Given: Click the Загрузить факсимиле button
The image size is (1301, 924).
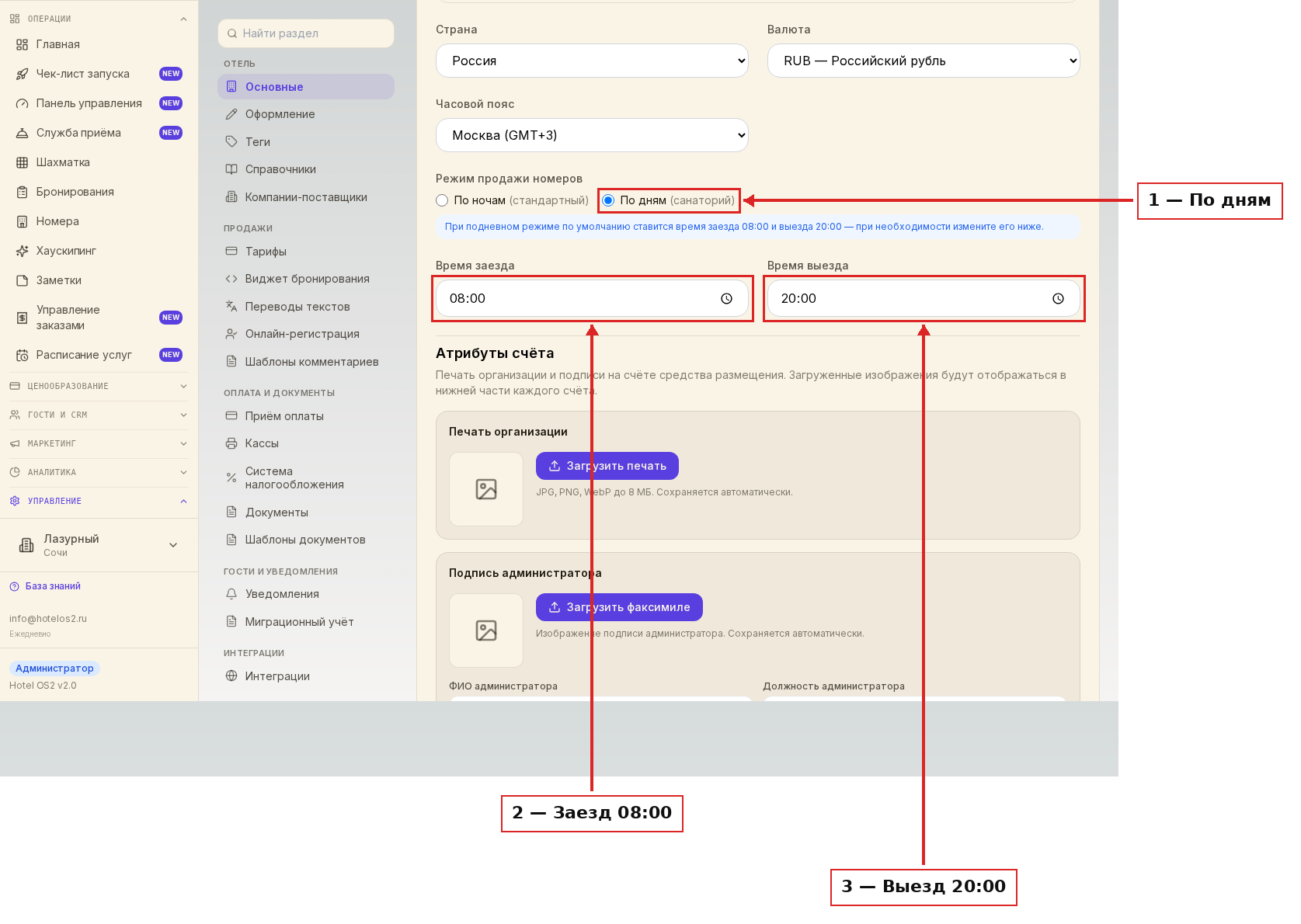Looking at the screenshot, I should tap(619, 607).
